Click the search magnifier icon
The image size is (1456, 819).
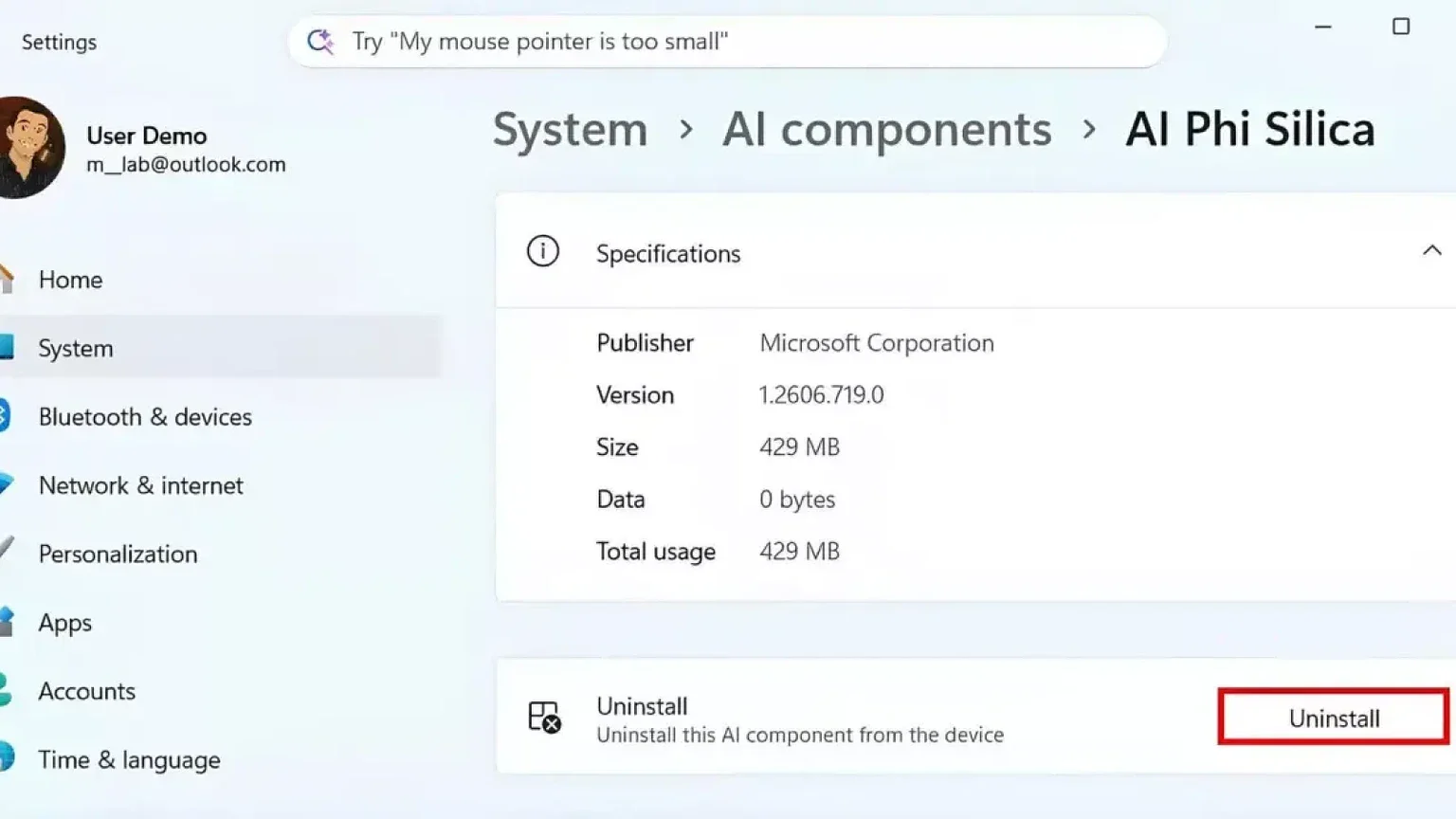320,41
